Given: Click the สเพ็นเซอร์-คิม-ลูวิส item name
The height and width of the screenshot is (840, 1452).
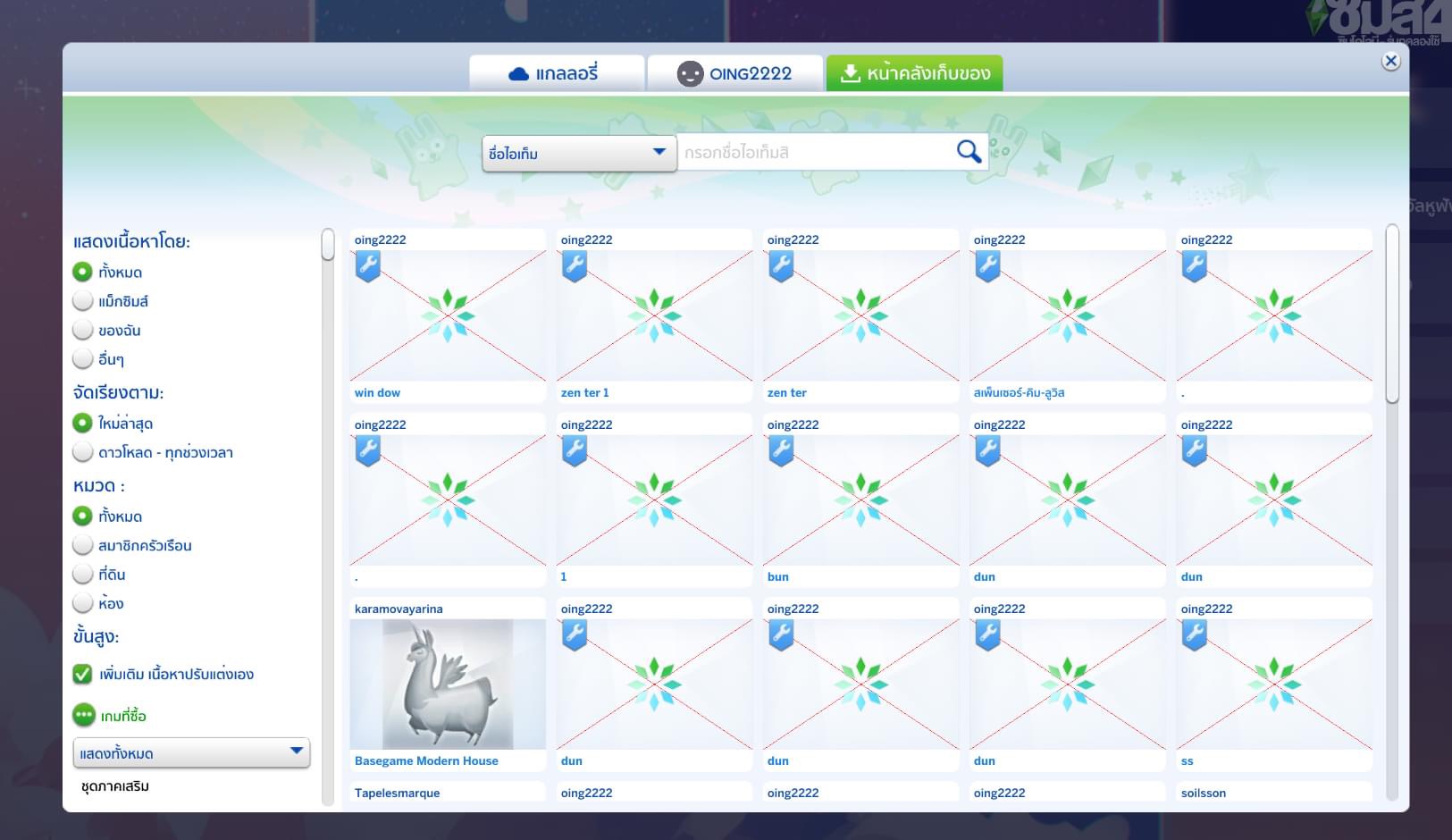Looking at the screenshot, I should pyautogui.click(x=1019, y=393).
